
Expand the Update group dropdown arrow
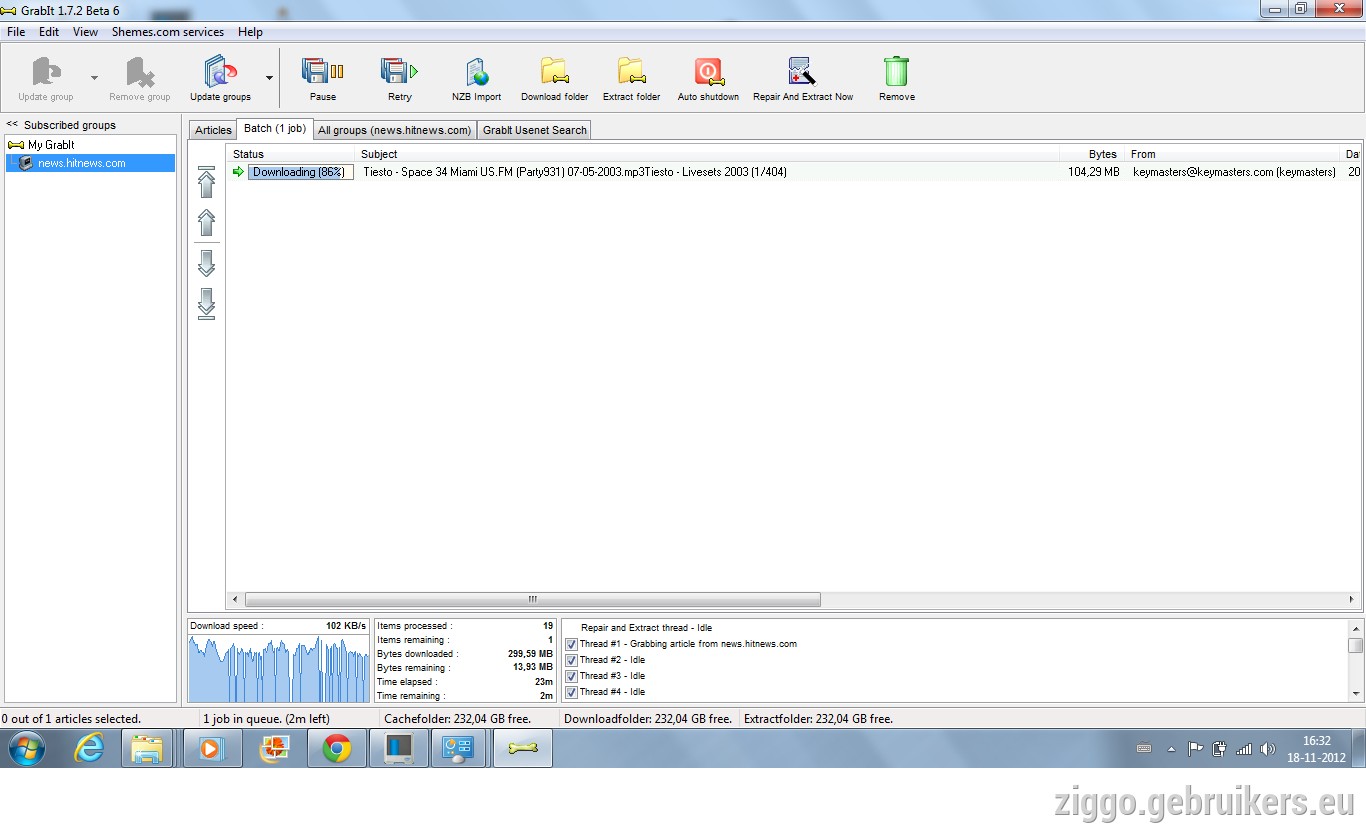(x=94, y=77)
